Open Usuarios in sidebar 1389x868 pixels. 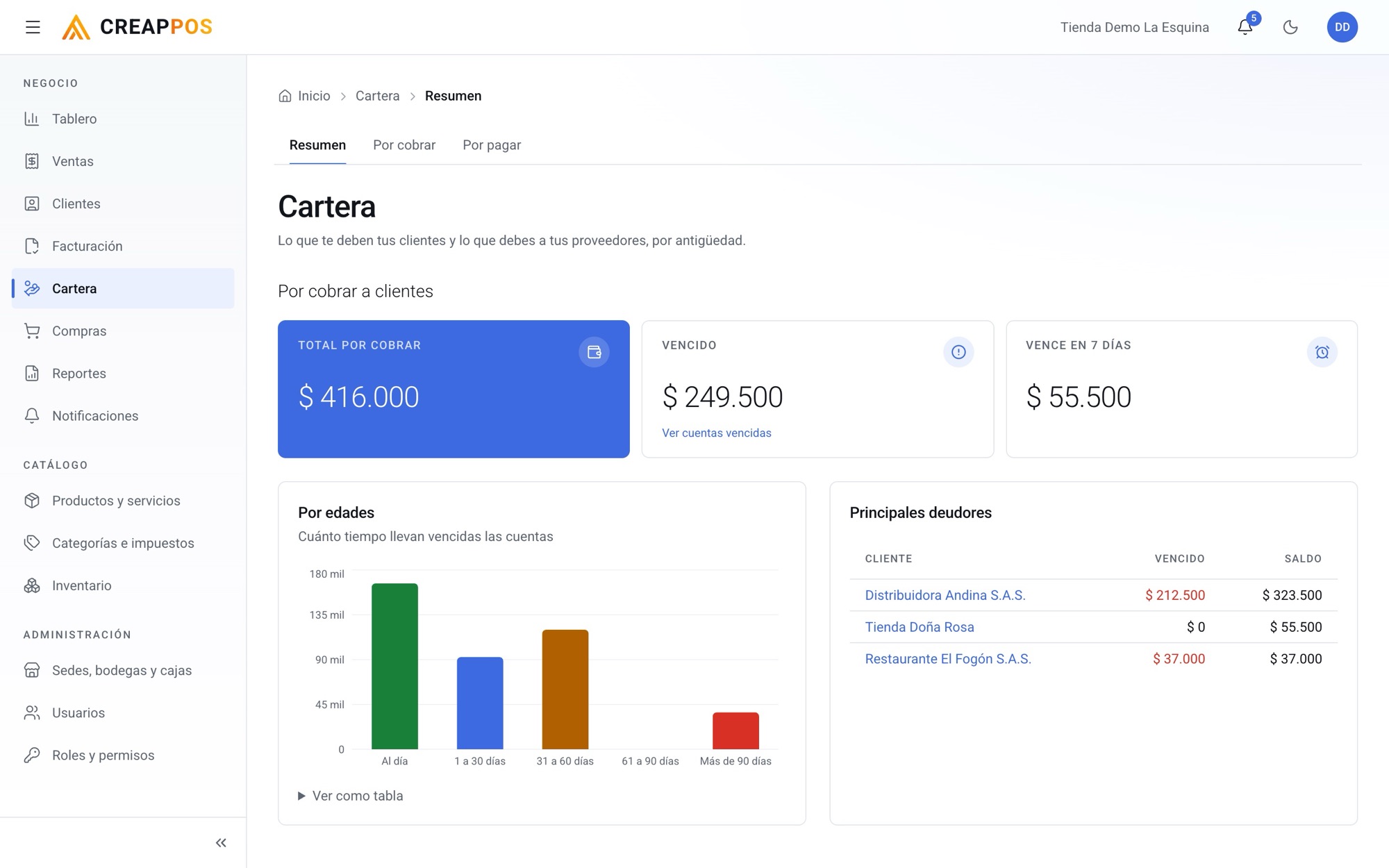click(123, 712)
